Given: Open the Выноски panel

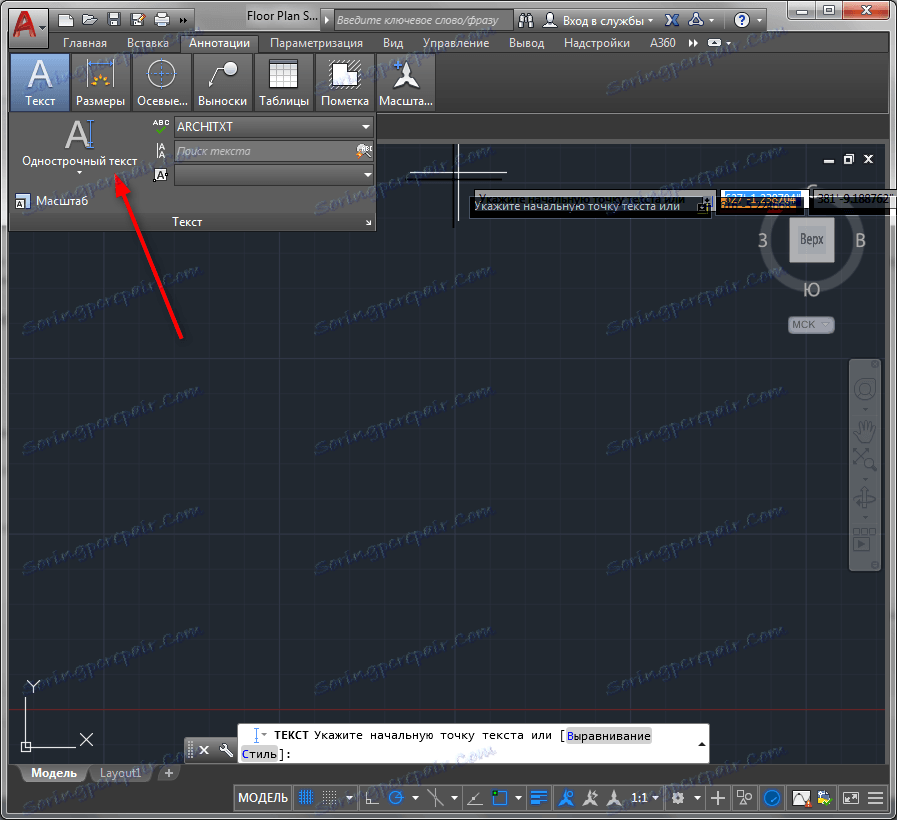Looking at the screenshot, I should pos(223,82).
